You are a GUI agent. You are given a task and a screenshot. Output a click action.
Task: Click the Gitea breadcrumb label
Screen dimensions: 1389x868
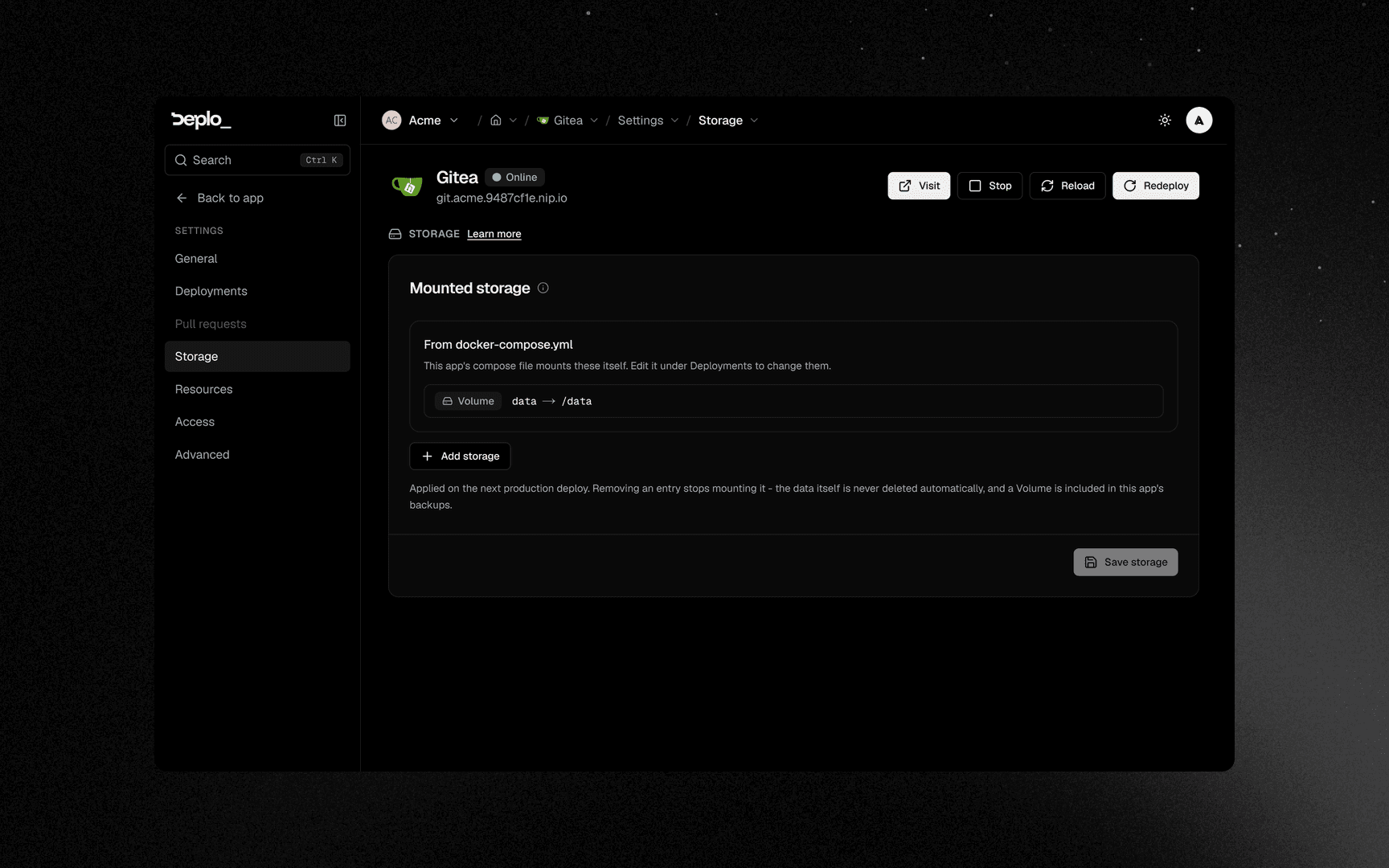click(568, 121)
